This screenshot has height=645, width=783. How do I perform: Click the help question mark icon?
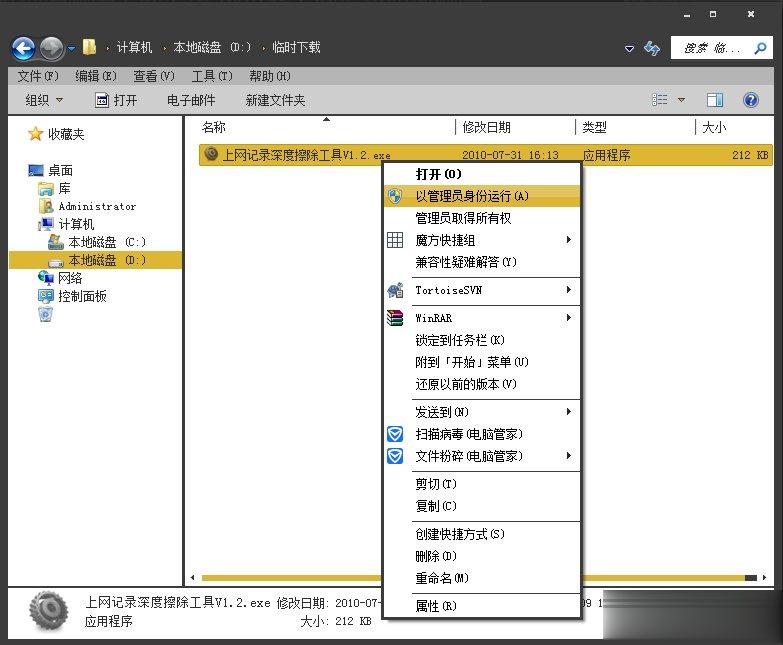750,100
